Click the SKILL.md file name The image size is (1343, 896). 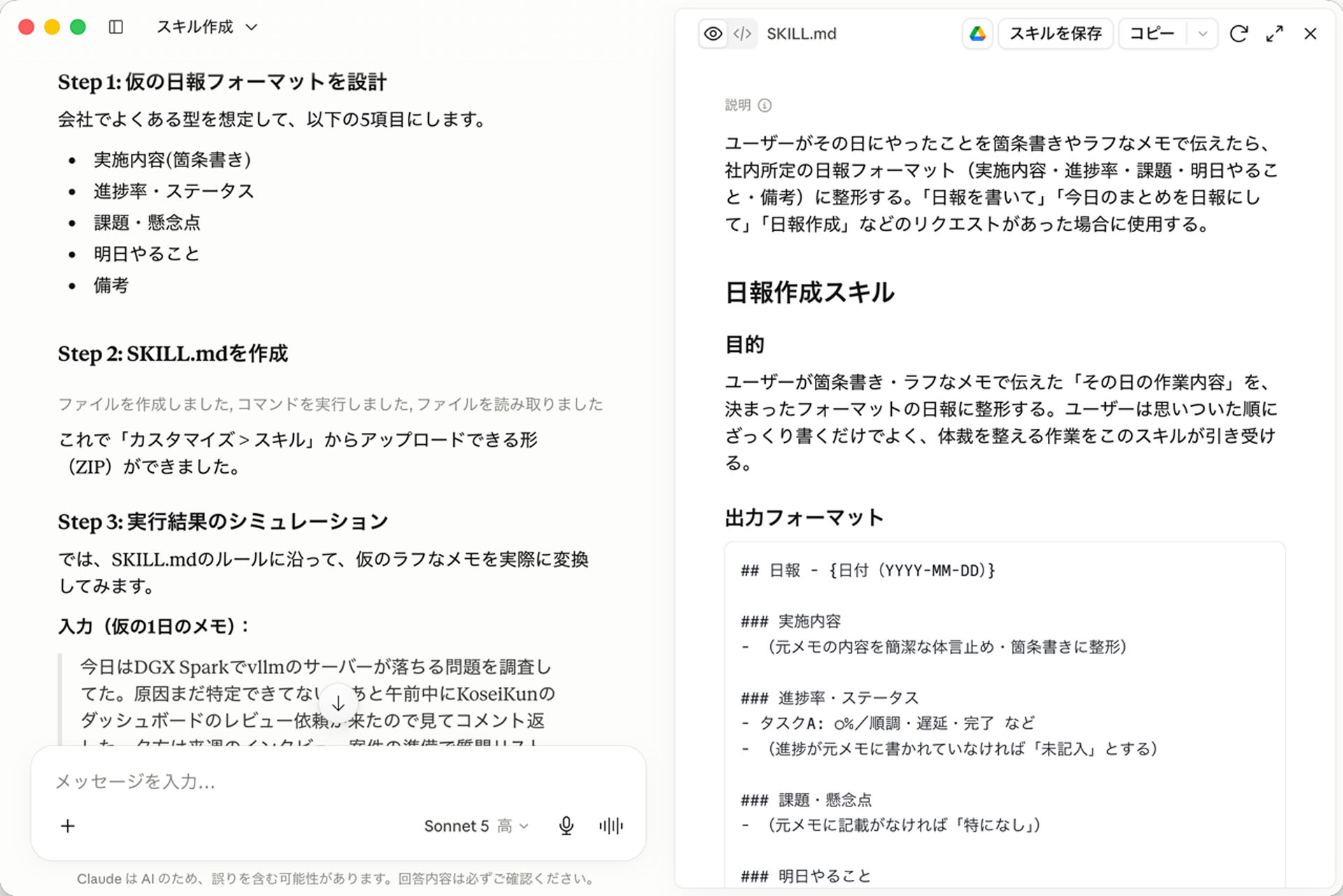[x=801, y=34]
